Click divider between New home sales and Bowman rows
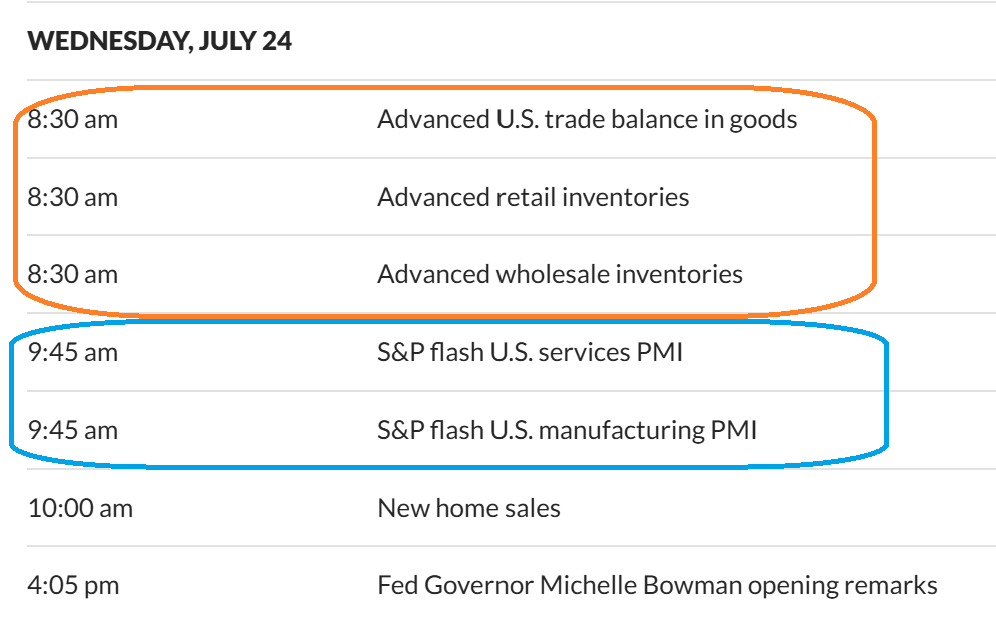This screenshot has width=996, height=618. point(500,546)
